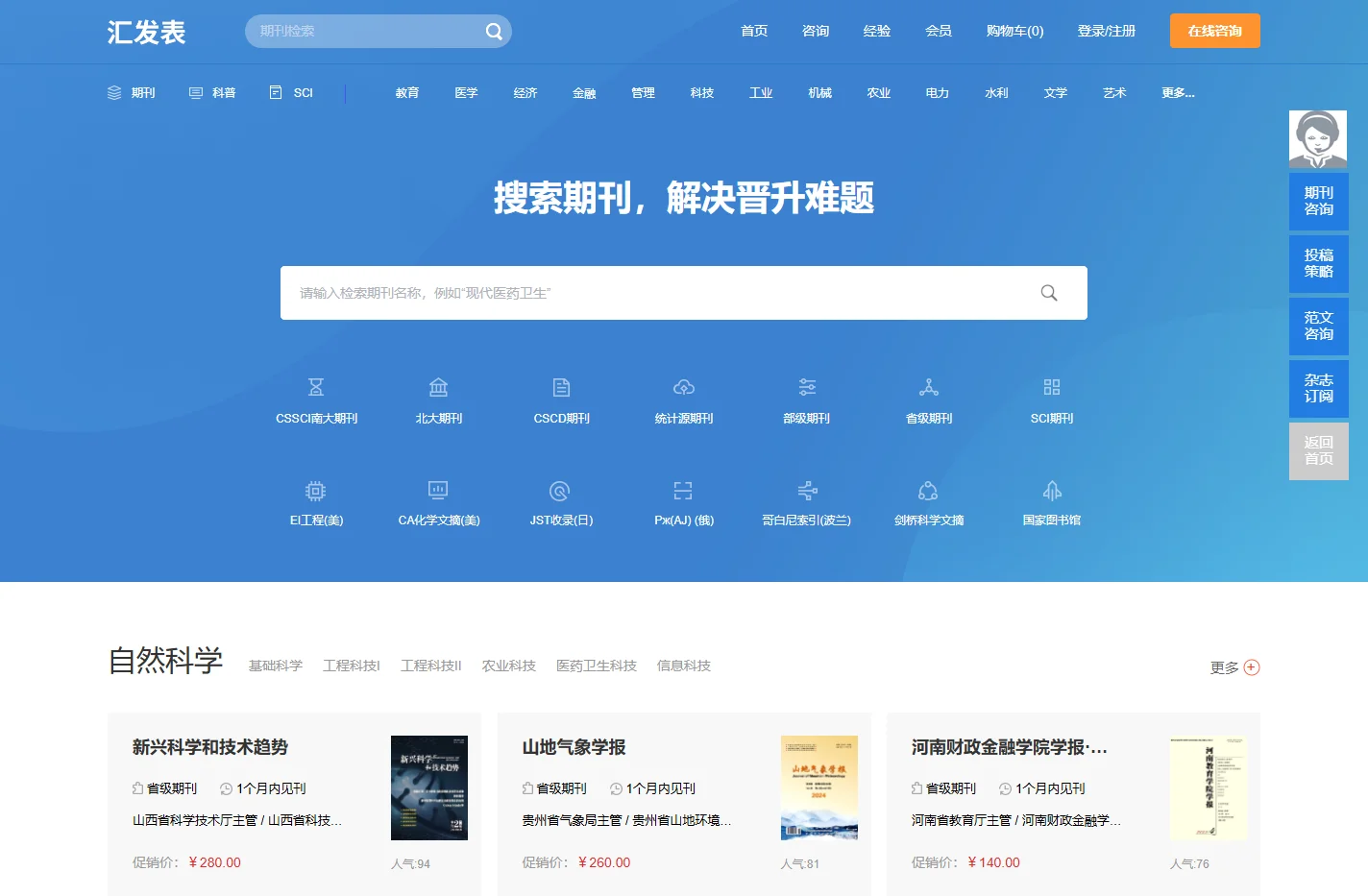1368x896 pixels.
Task: Click 河南财政金融学院学报 cover thumbnail
Action: pyautogui.click(x=1209, y=787)
